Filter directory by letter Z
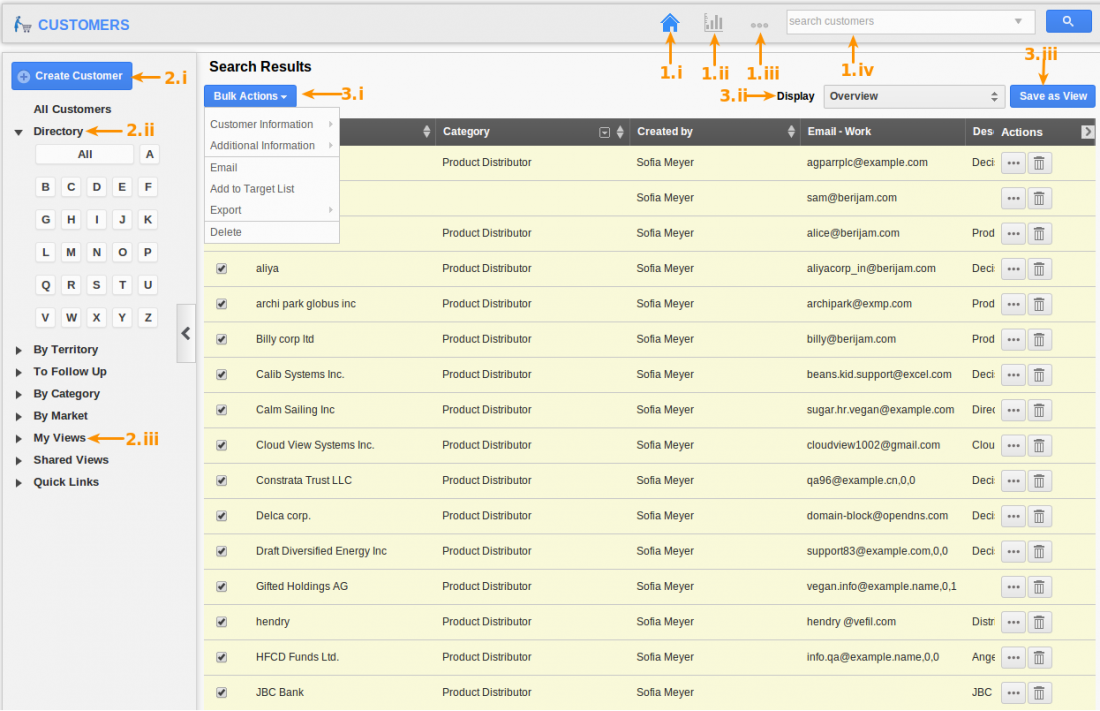The height and width of the screenshot is (711, 1100). (148, 317)
